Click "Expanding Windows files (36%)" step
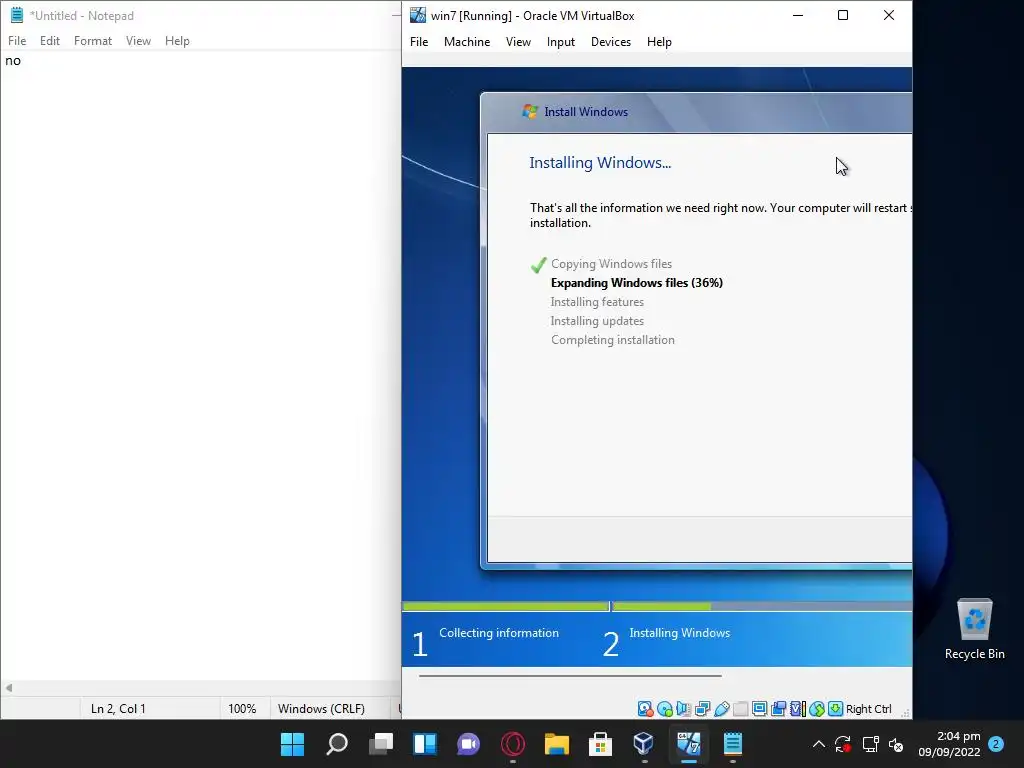 coord(637,283)
